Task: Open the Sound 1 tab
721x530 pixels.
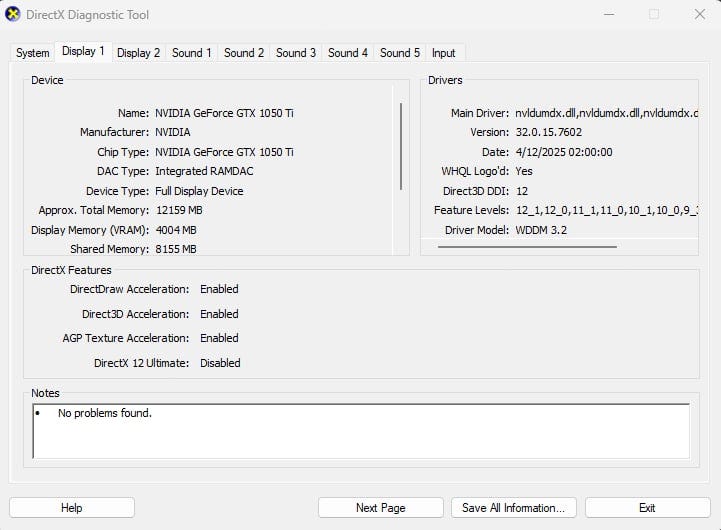Action: 192,53
